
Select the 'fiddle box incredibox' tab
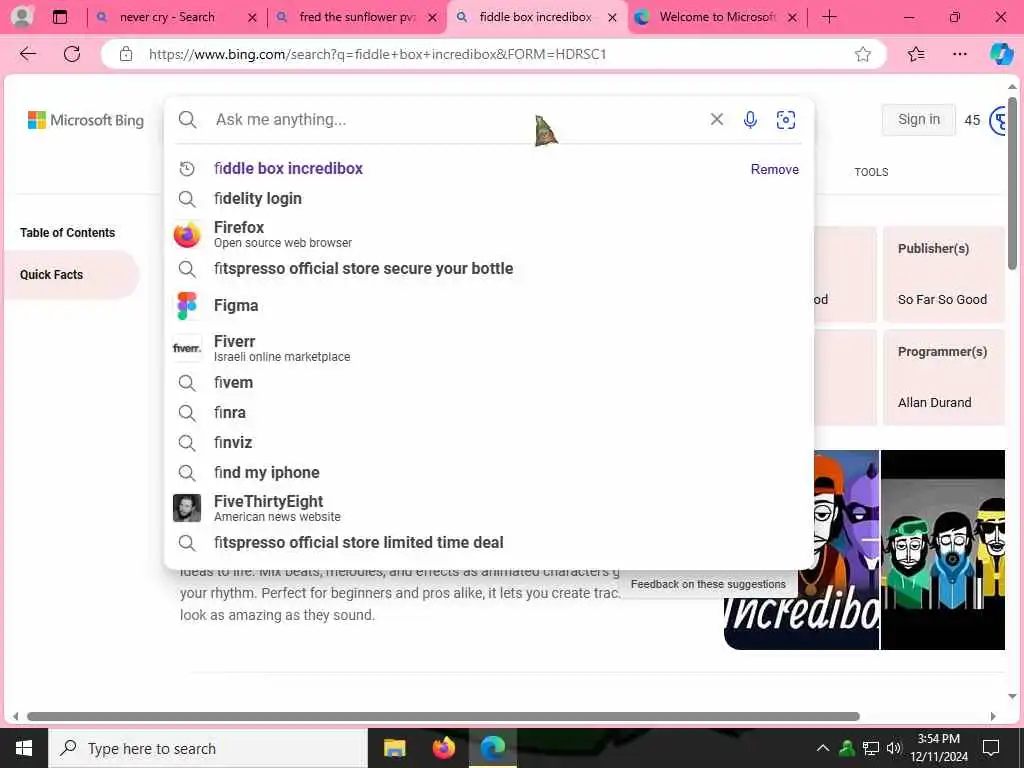pos(535,18)
